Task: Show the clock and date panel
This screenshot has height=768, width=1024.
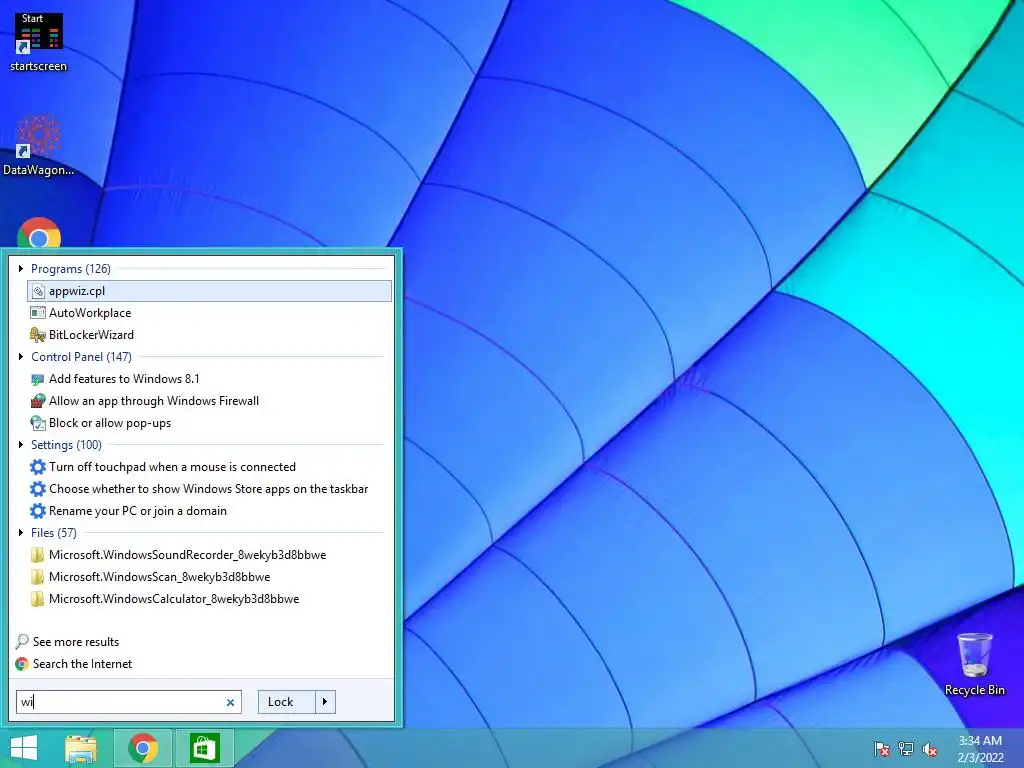Action: coord(980,749)
